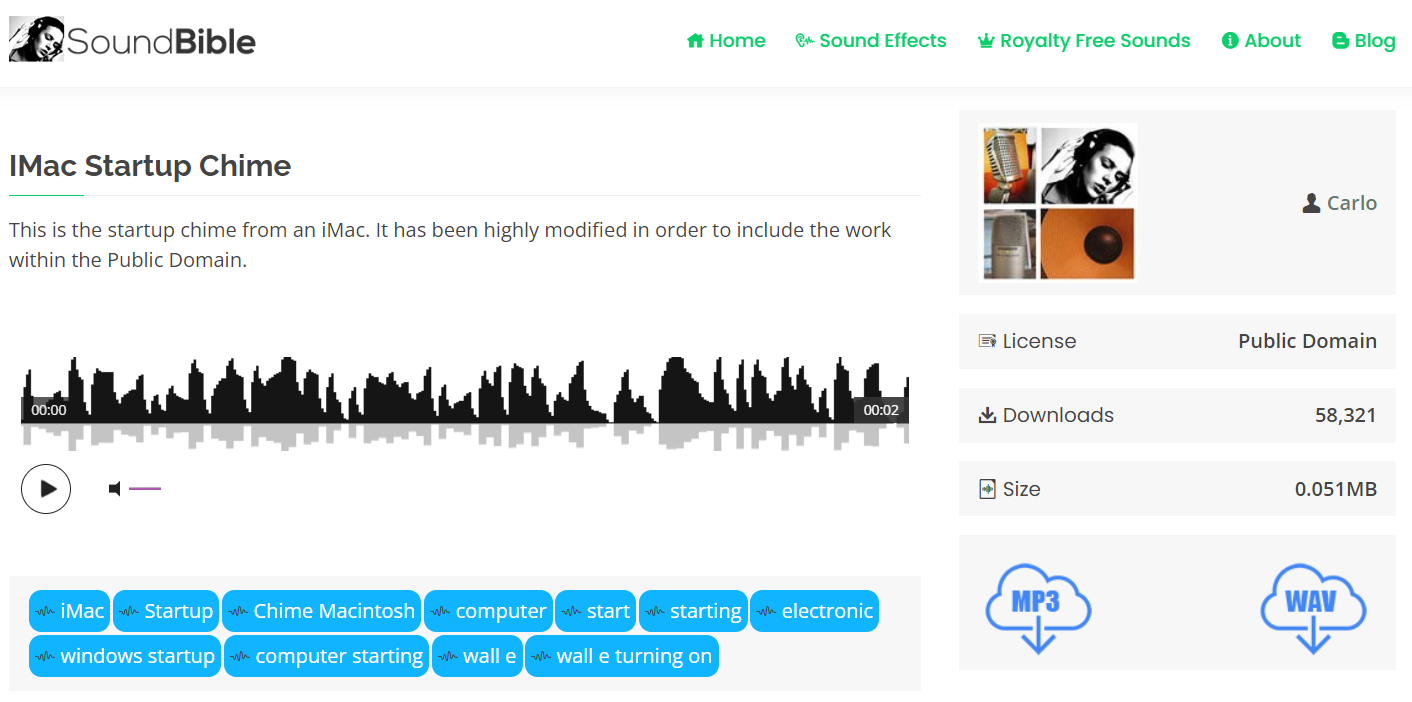This screenshot has width=1412, height=702.
Task: Open the author Carlo profile link
Action: [1352, 203]
